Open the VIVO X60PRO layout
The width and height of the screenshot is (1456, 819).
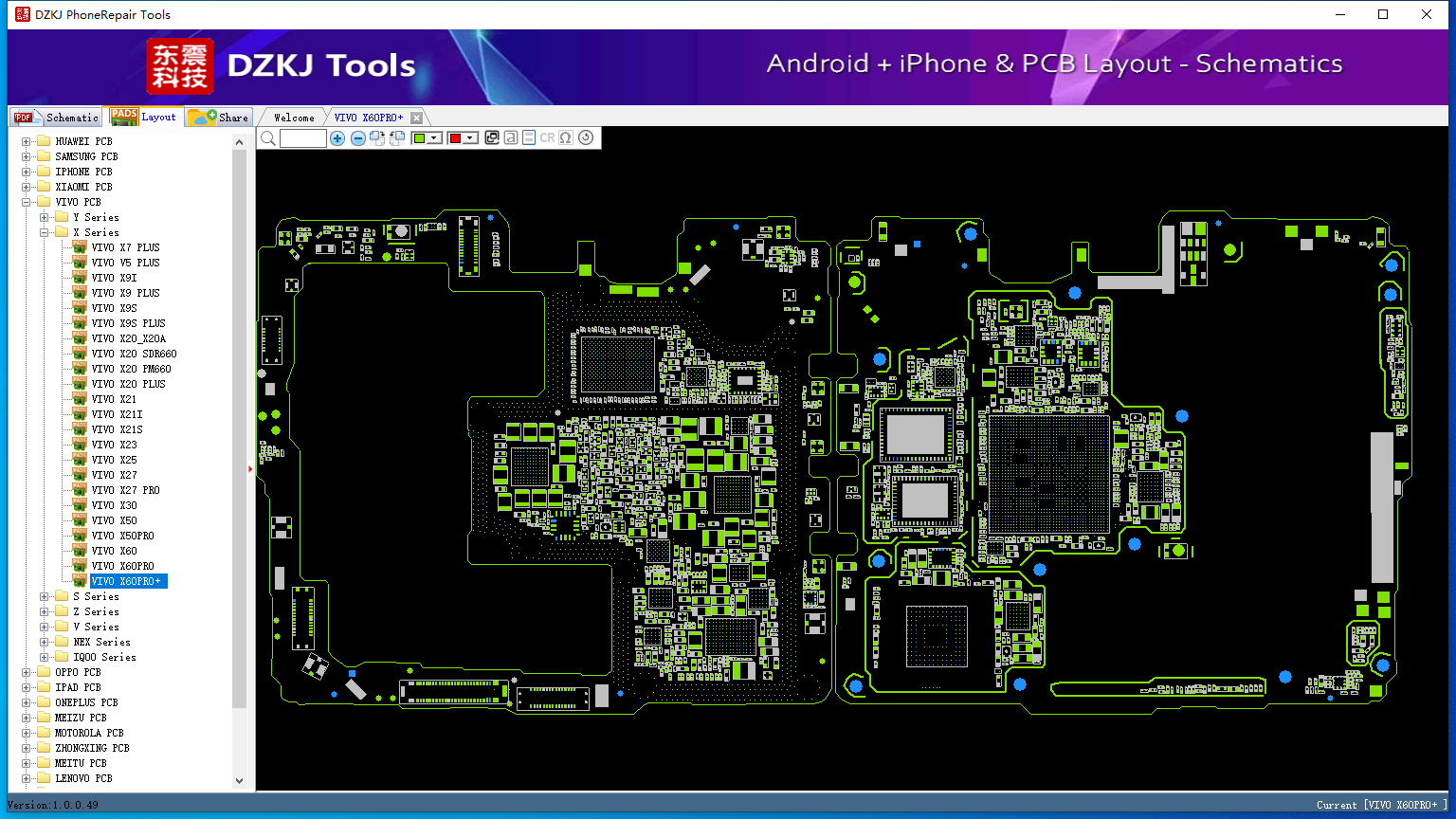coord(123,566)
